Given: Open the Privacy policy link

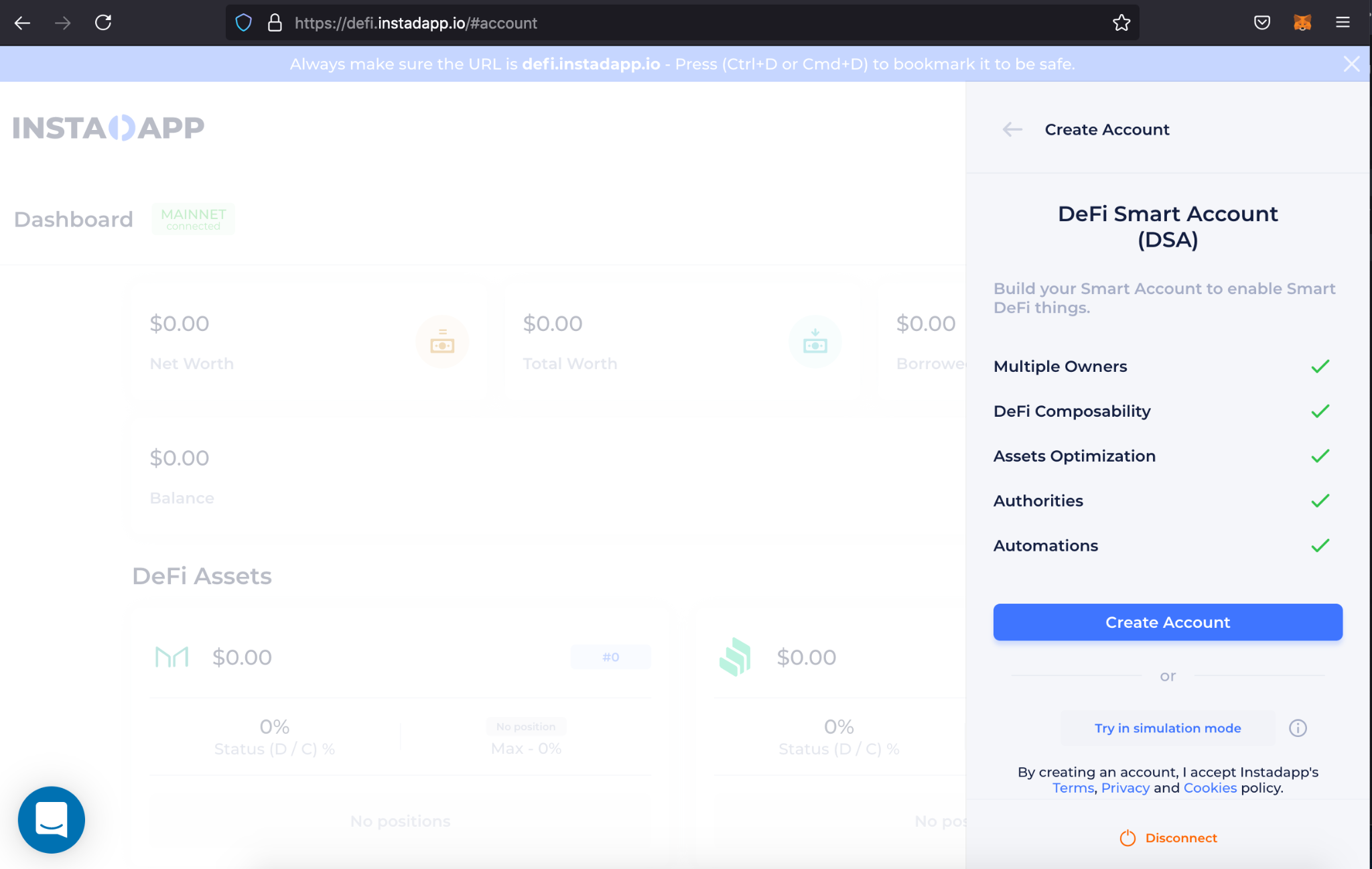Looking at the screenshot, I should [x=1125, y=788].
